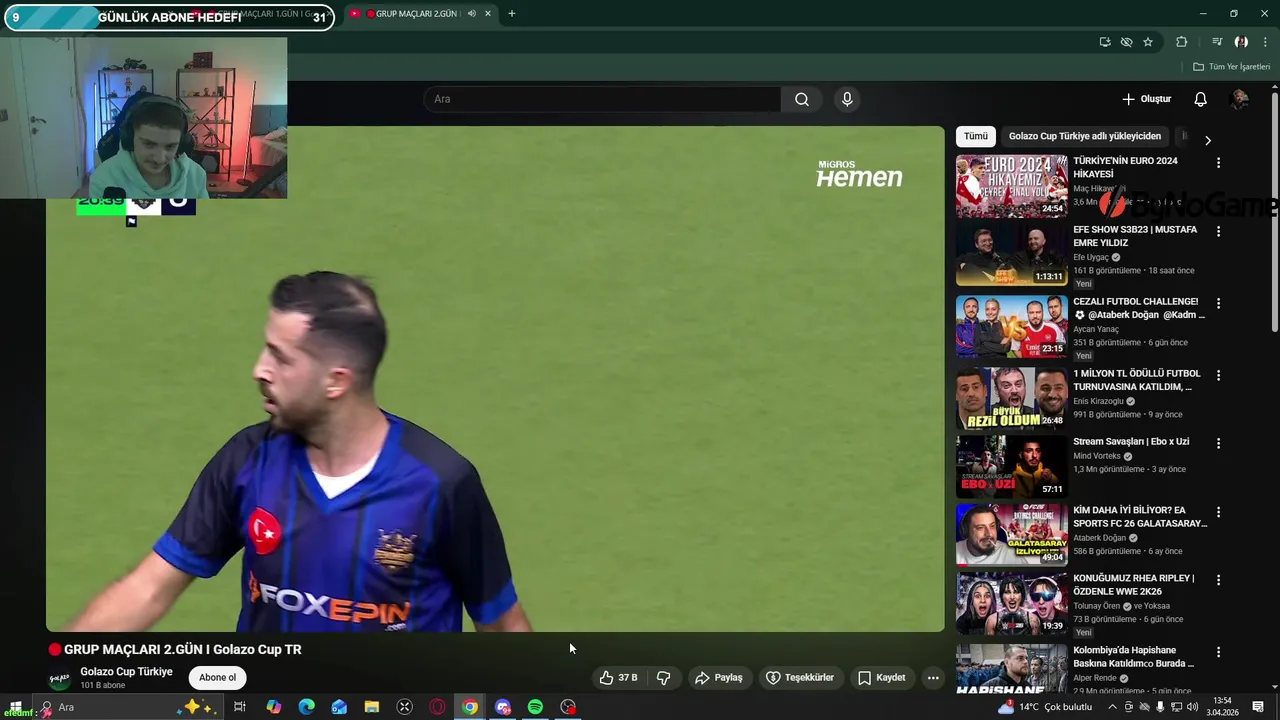
Task: Open the taskbar clock showing 13:54
Action: 1222,707
